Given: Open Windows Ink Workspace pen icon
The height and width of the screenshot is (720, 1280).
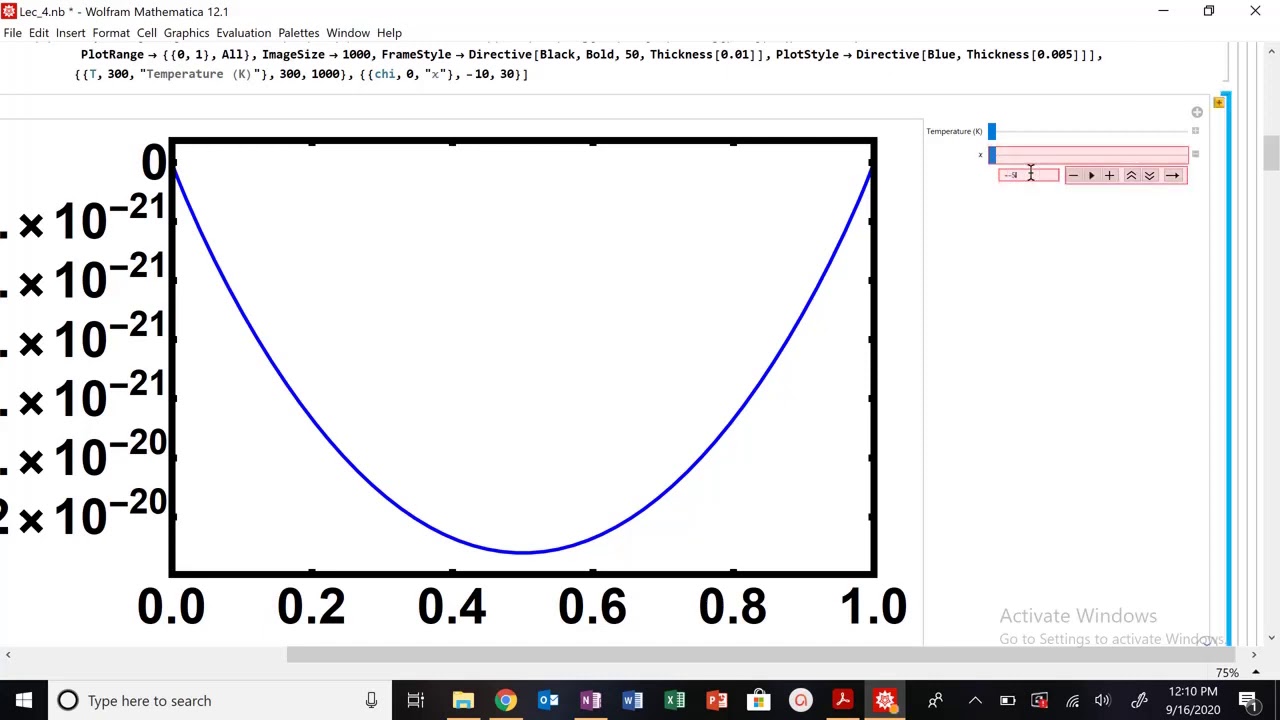Looking at the screenshot, I should (1139, 700).
